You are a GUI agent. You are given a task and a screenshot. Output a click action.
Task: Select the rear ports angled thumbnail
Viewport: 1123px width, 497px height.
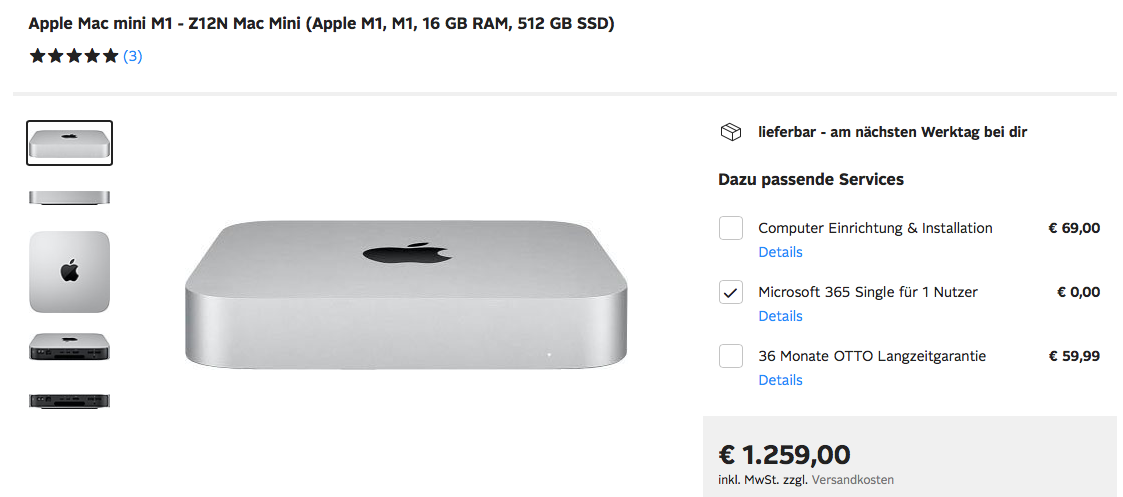69,346
